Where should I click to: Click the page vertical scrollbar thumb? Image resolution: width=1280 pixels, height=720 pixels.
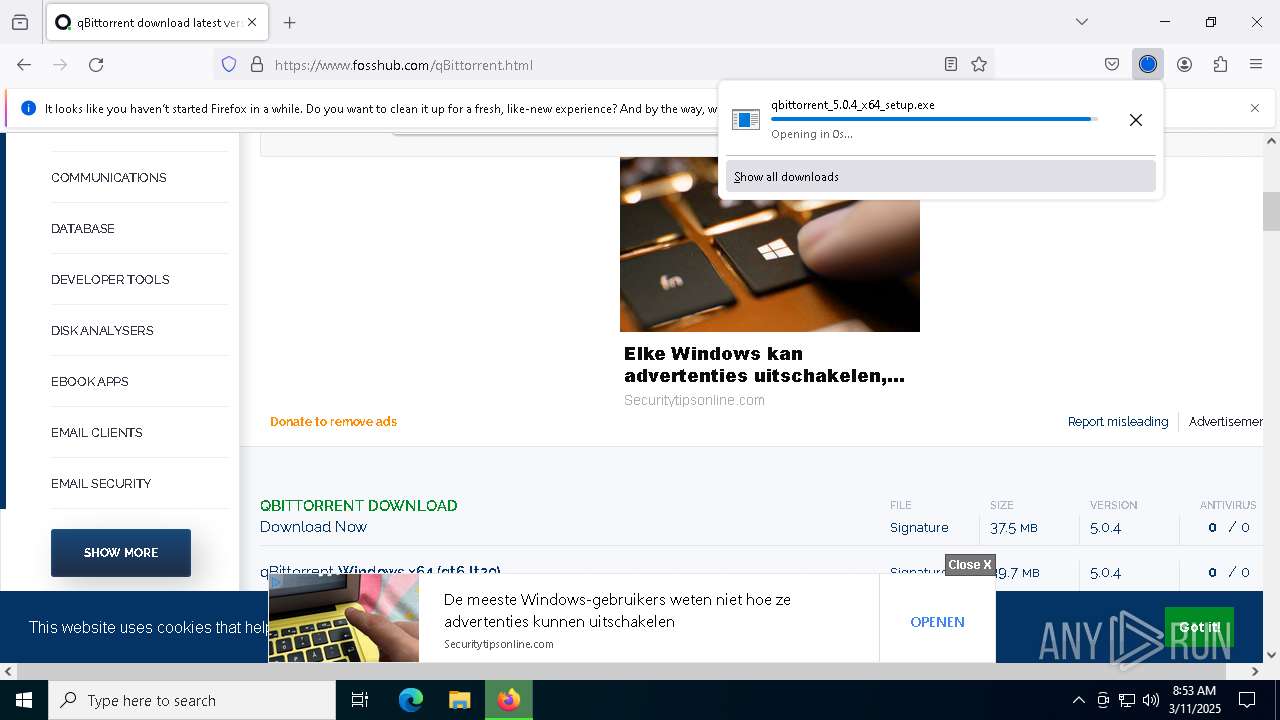click(1271, 211)
